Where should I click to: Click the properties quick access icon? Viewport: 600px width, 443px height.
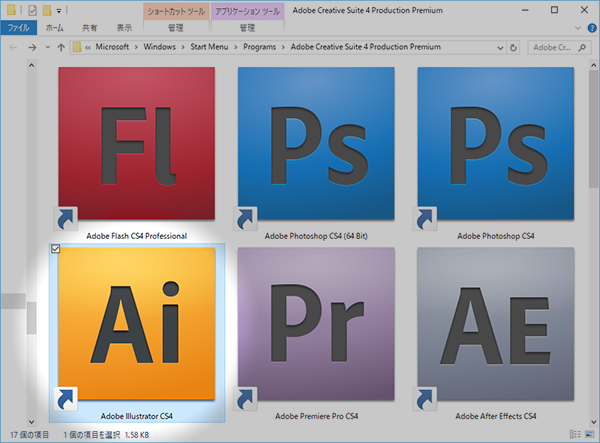(33, 10)
